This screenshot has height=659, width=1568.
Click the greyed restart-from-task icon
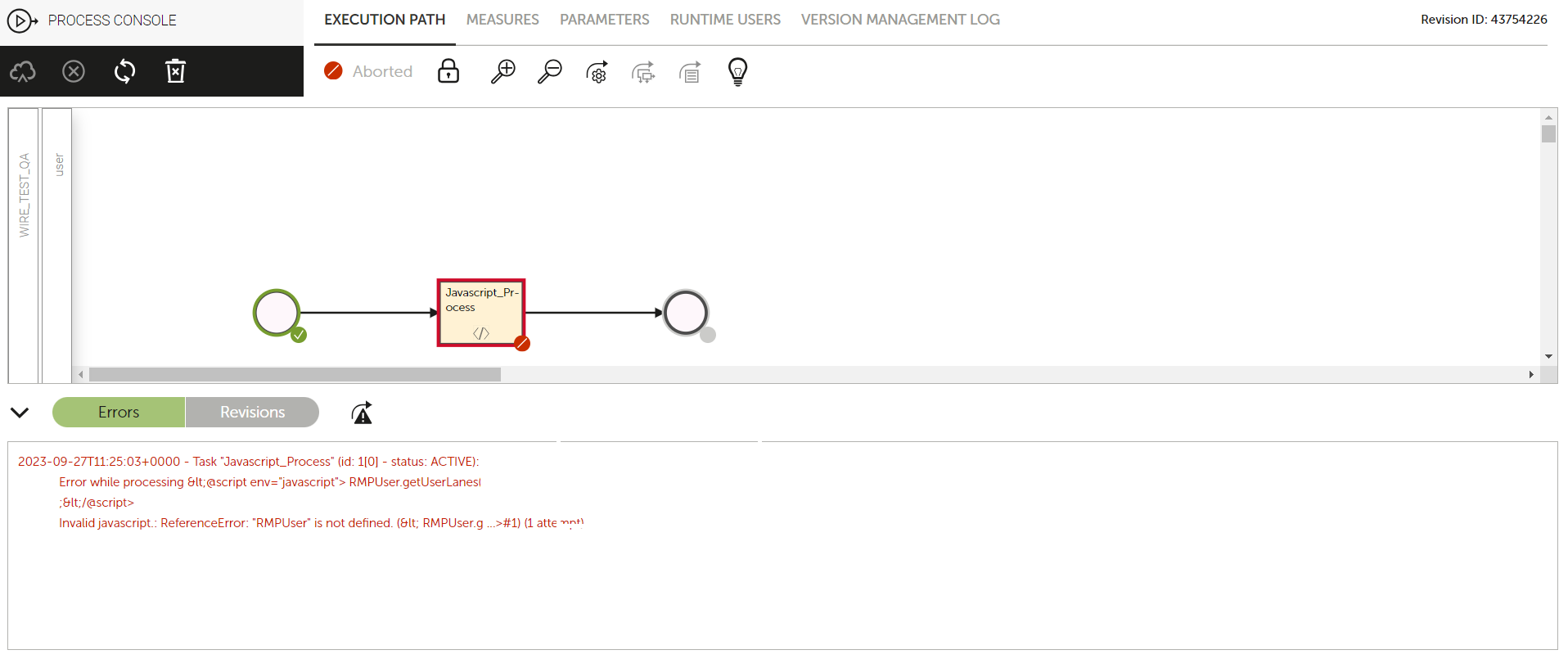click(643, 72)
